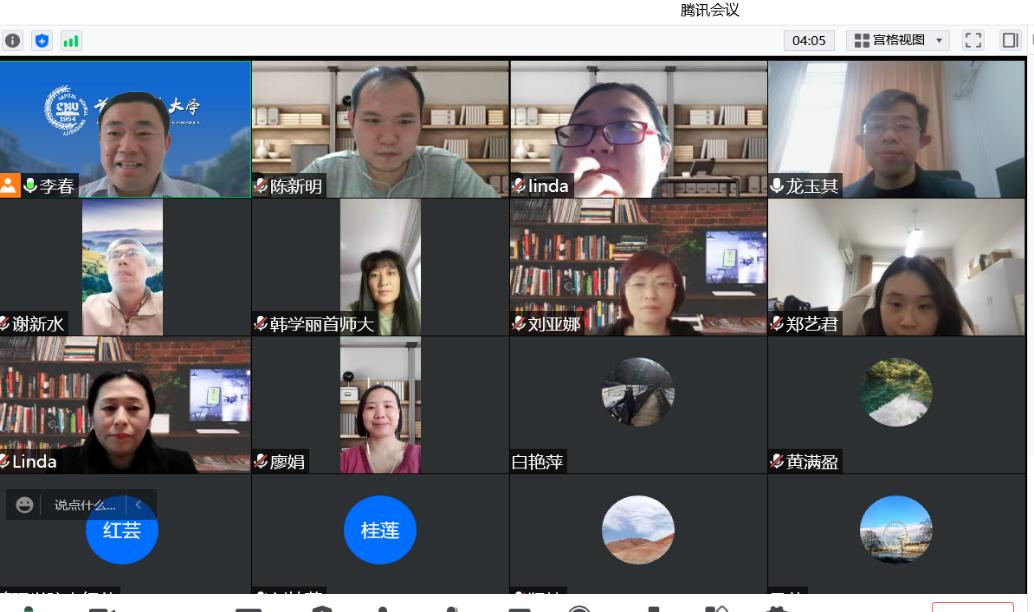
Task: Select 白艳萍's avatar tile
Action: (x=638, y=392)
